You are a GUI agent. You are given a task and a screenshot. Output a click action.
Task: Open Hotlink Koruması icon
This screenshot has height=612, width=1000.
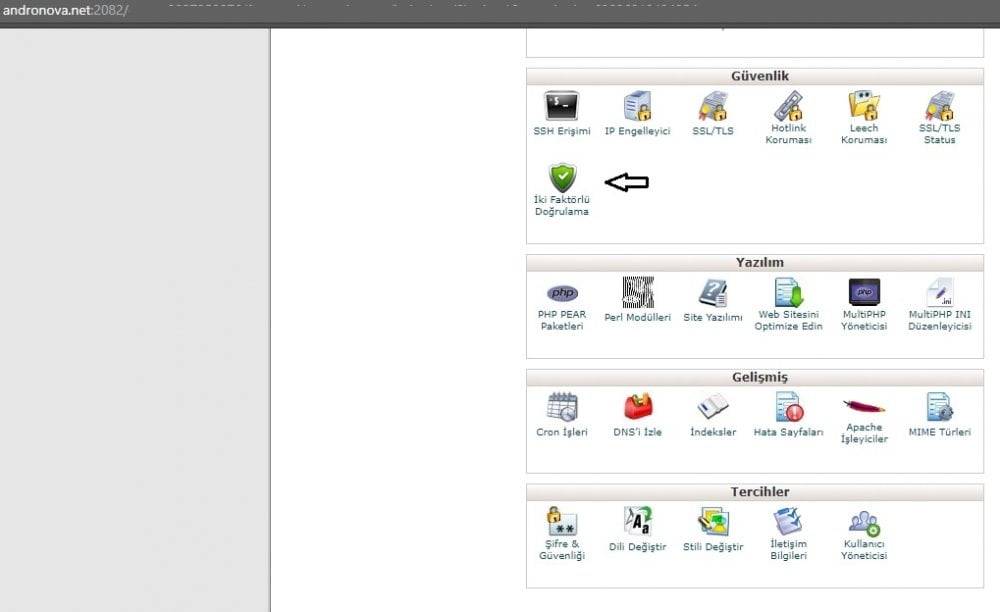tap(788, 105)
